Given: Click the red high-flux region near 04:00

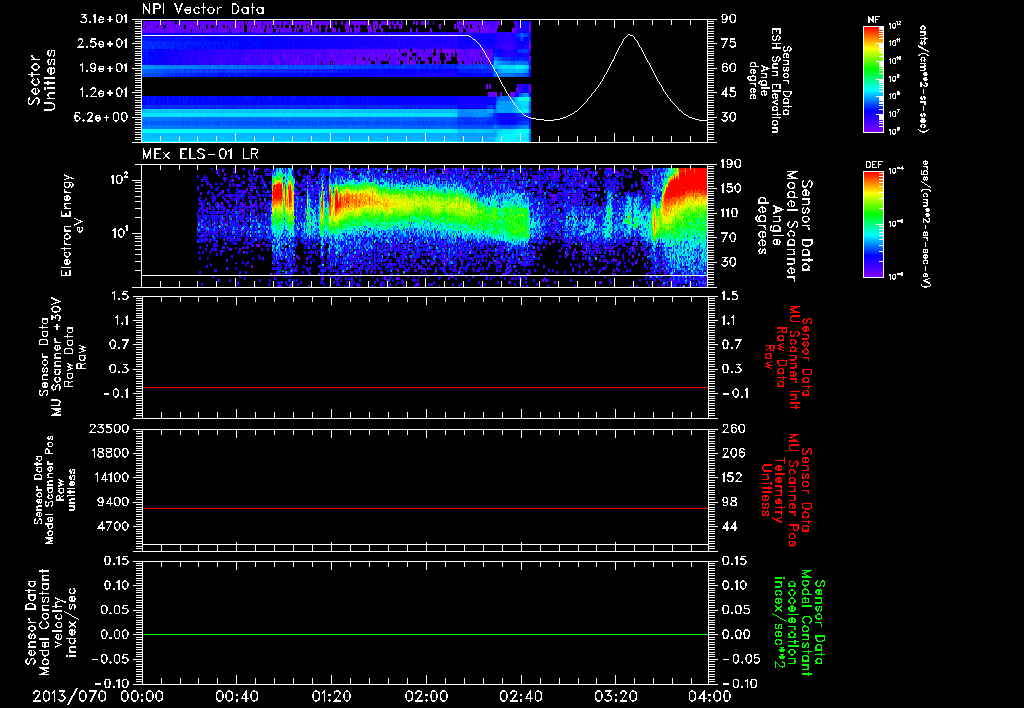Looking at the screenshot, I should (x=687, y=186).
